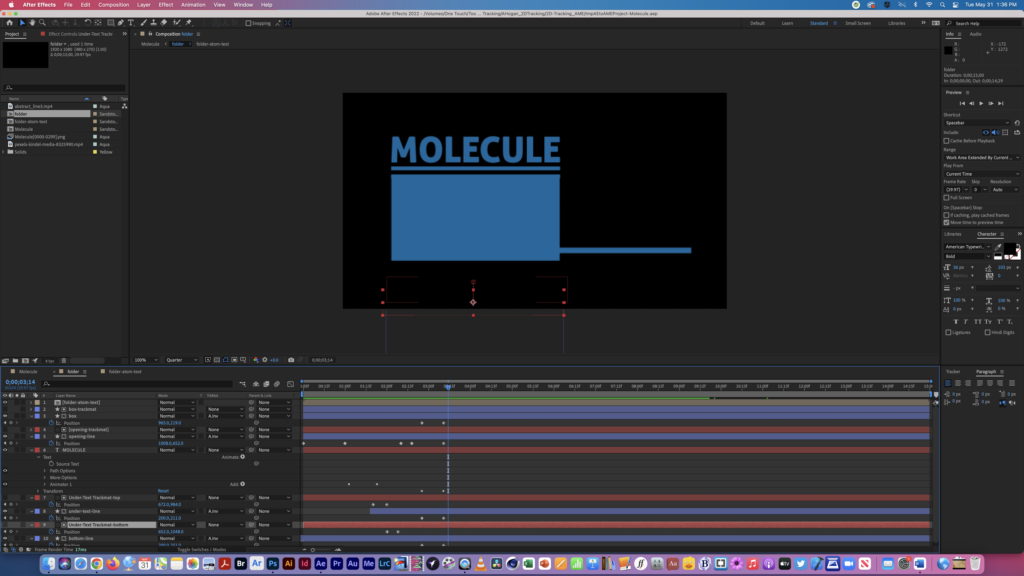This screenshot has height=576, width=1024.
Task: Switch to the Audio panel tab
Action: coord(975,34)
